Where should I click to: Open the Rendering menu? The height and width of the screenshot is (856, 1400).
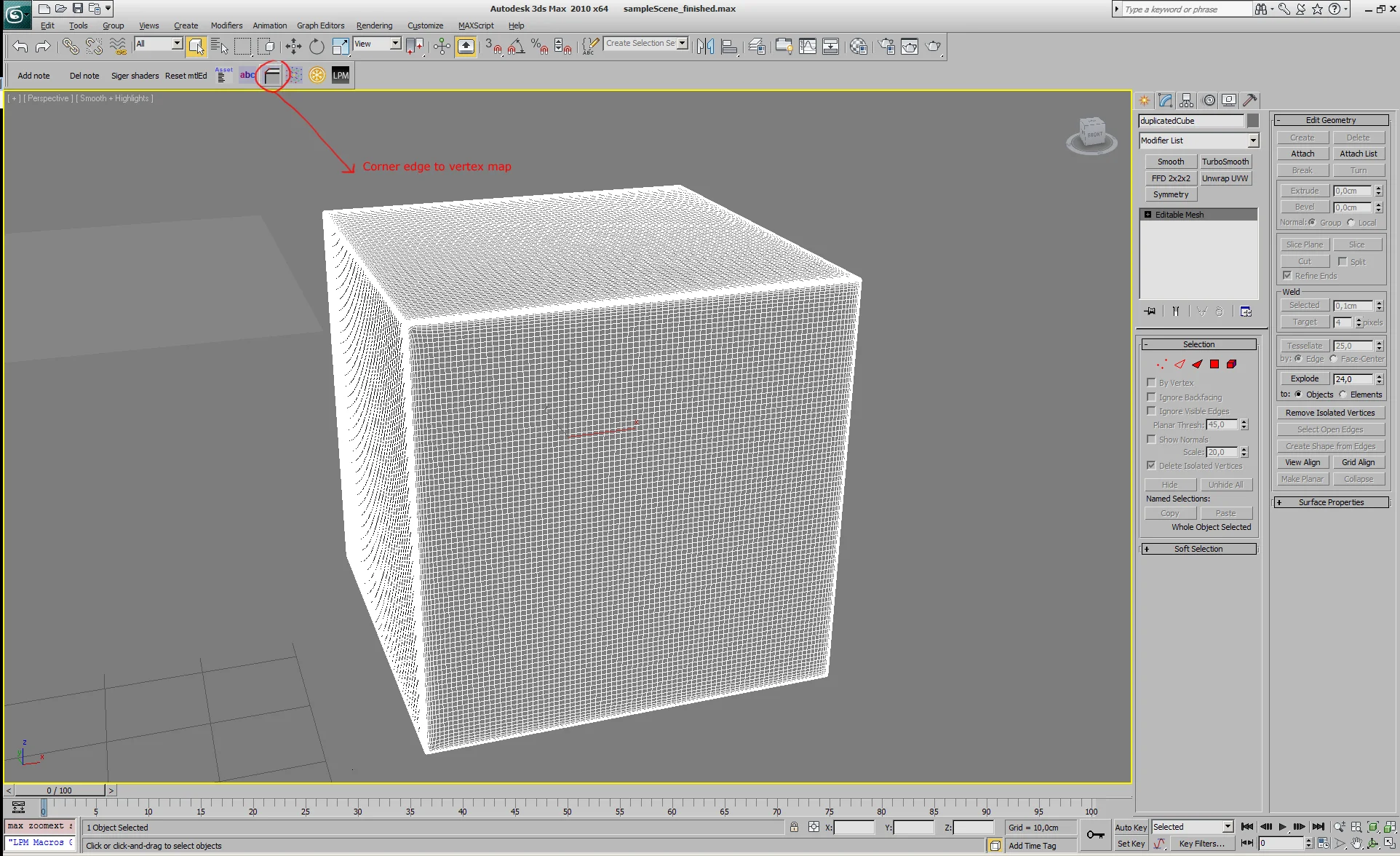pyautogui.click(x=374, y=25)
